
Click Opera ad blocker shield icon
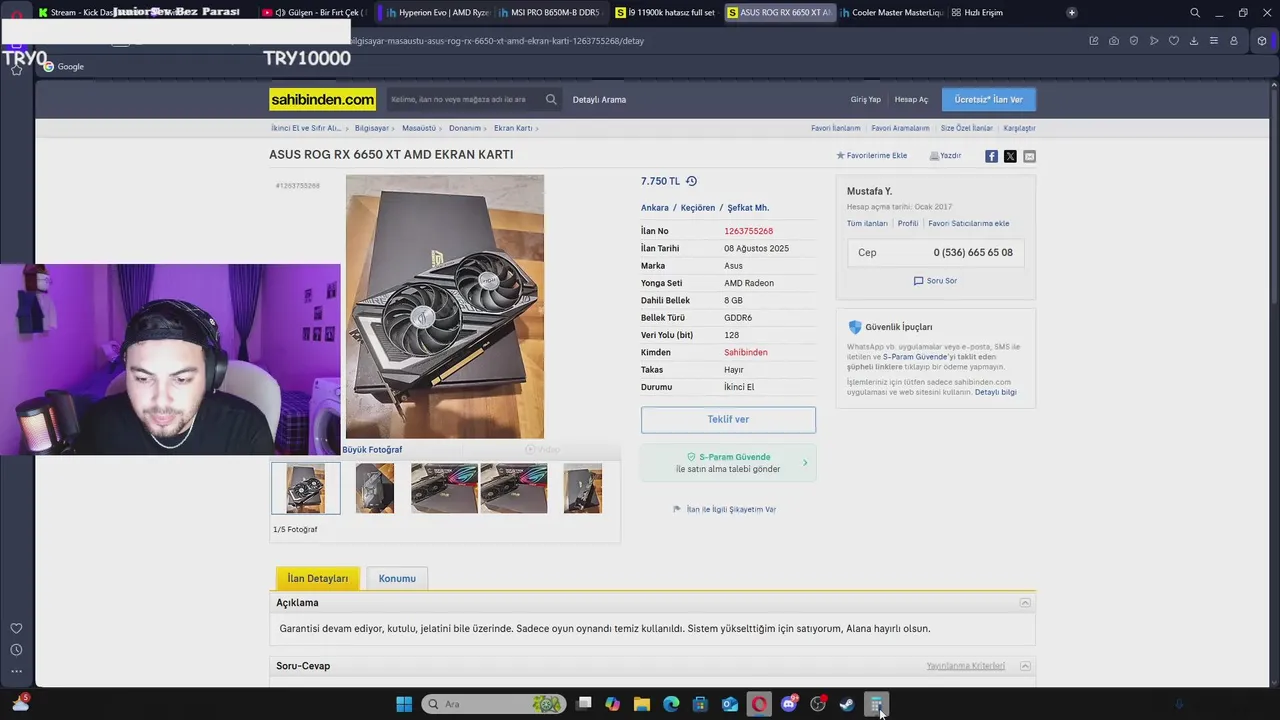[1134, 41]
